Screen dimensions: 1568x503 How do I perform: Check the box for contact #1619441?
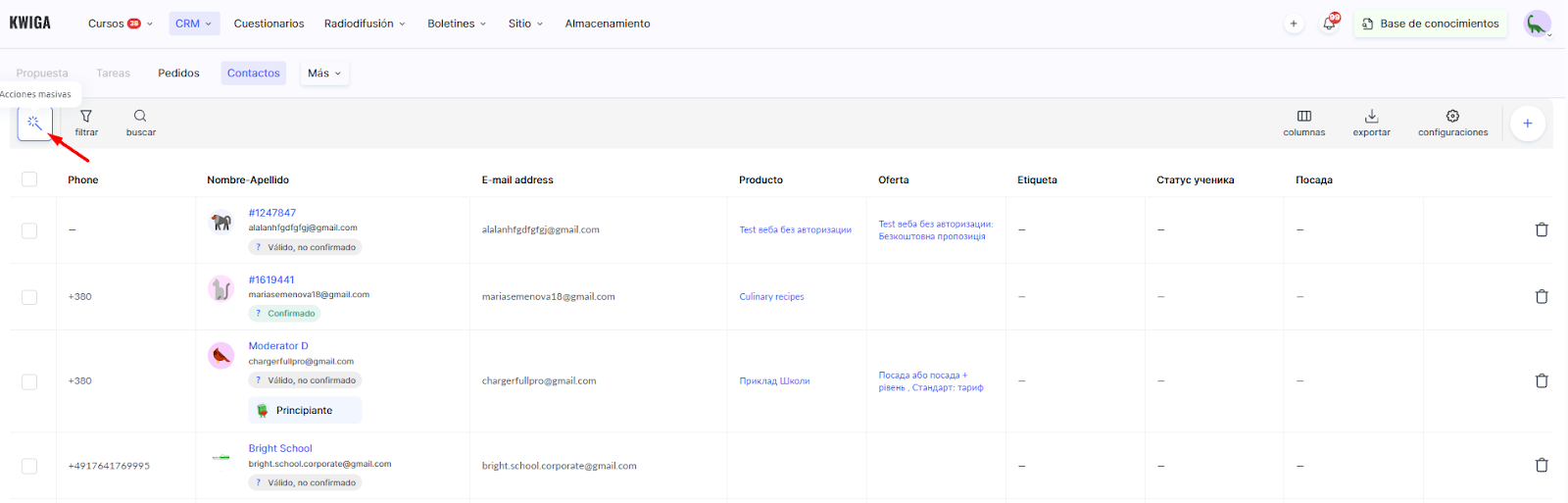(29, 297)
